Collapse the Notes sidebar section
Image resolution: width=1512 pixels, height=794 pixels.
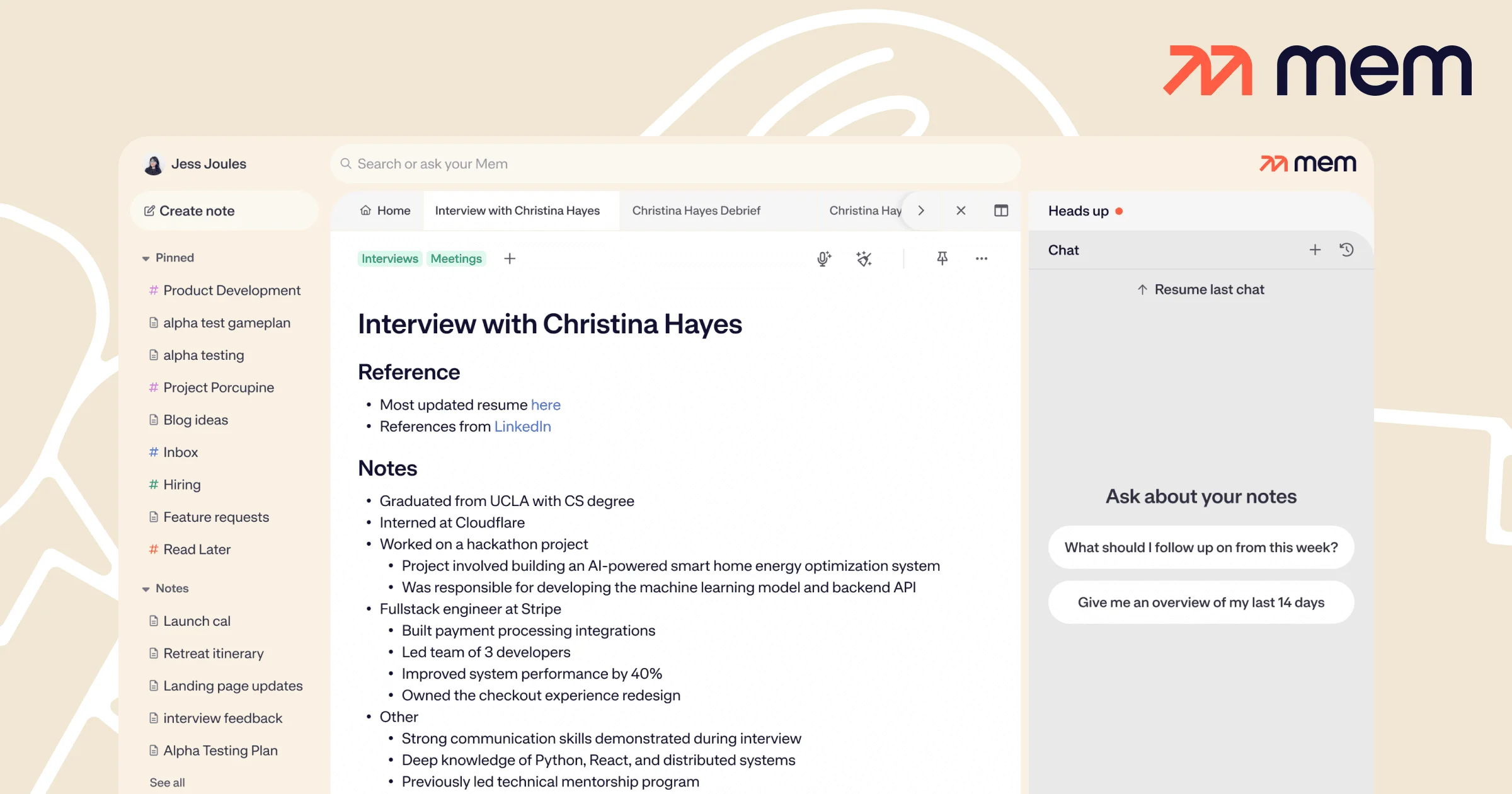[x=146, y=589]
